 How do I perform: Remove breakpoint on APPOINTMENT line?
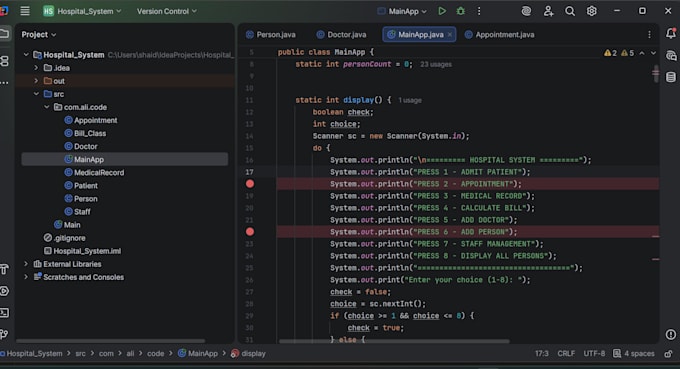[x=250, y=184]
